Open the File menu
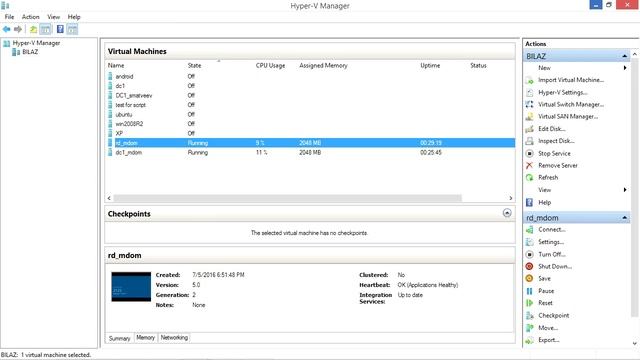640x360 pixels. coord(9,17)
